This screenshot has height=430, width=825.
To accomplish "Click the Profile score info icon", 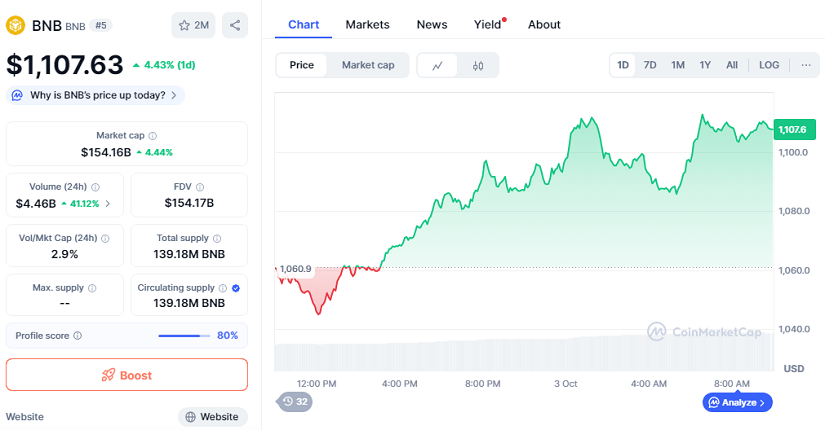I will click(x=78, y=336).
